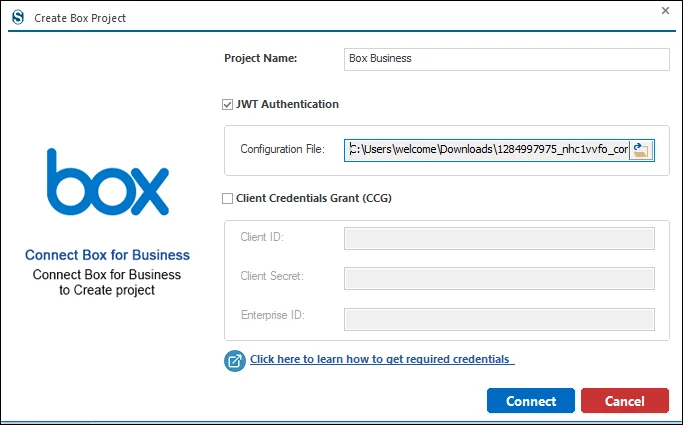Viewport: 683px width, 425px height.
Task: Open the external link icon beside credentials help
Action: [235, 361]
